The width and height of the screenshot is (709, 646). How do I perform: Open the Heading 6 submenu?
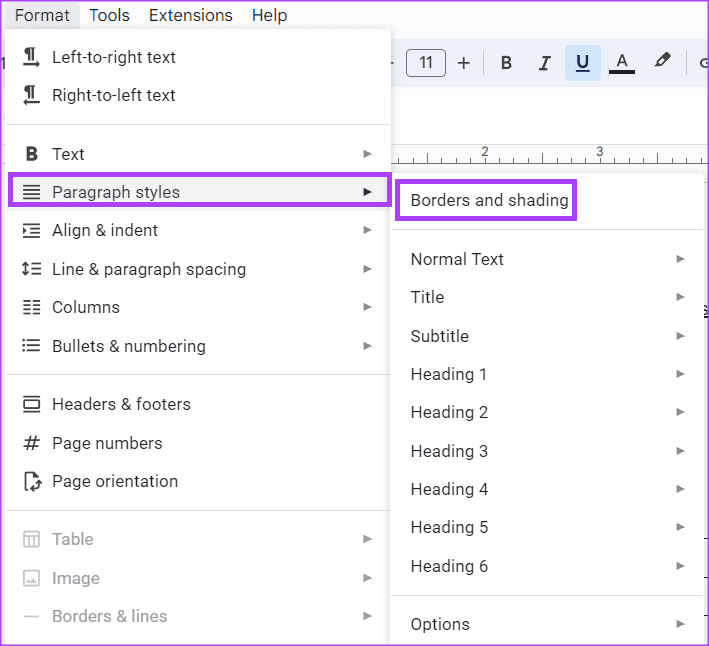click(547, 566)
